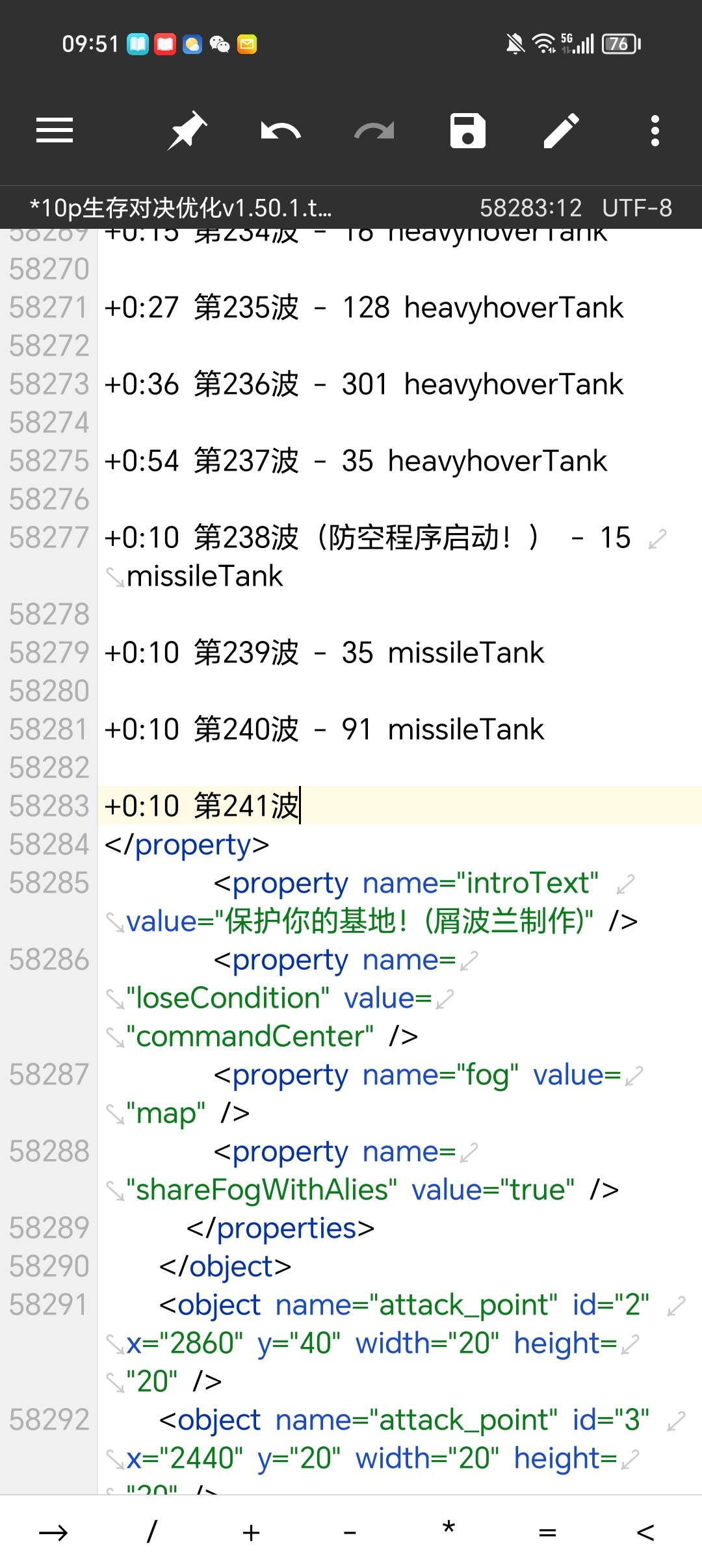Viewport: 702px width, 1568px height.
Task: Open the hamburger navigation menu
Action: point(55,131)
